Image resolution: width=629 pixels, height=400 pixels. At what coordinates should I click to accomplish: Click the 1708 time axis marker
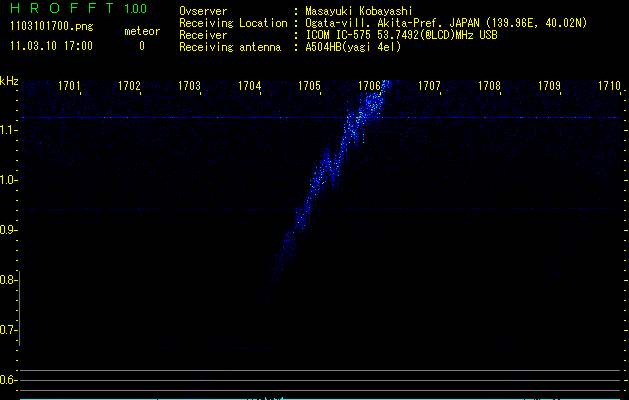489,86
